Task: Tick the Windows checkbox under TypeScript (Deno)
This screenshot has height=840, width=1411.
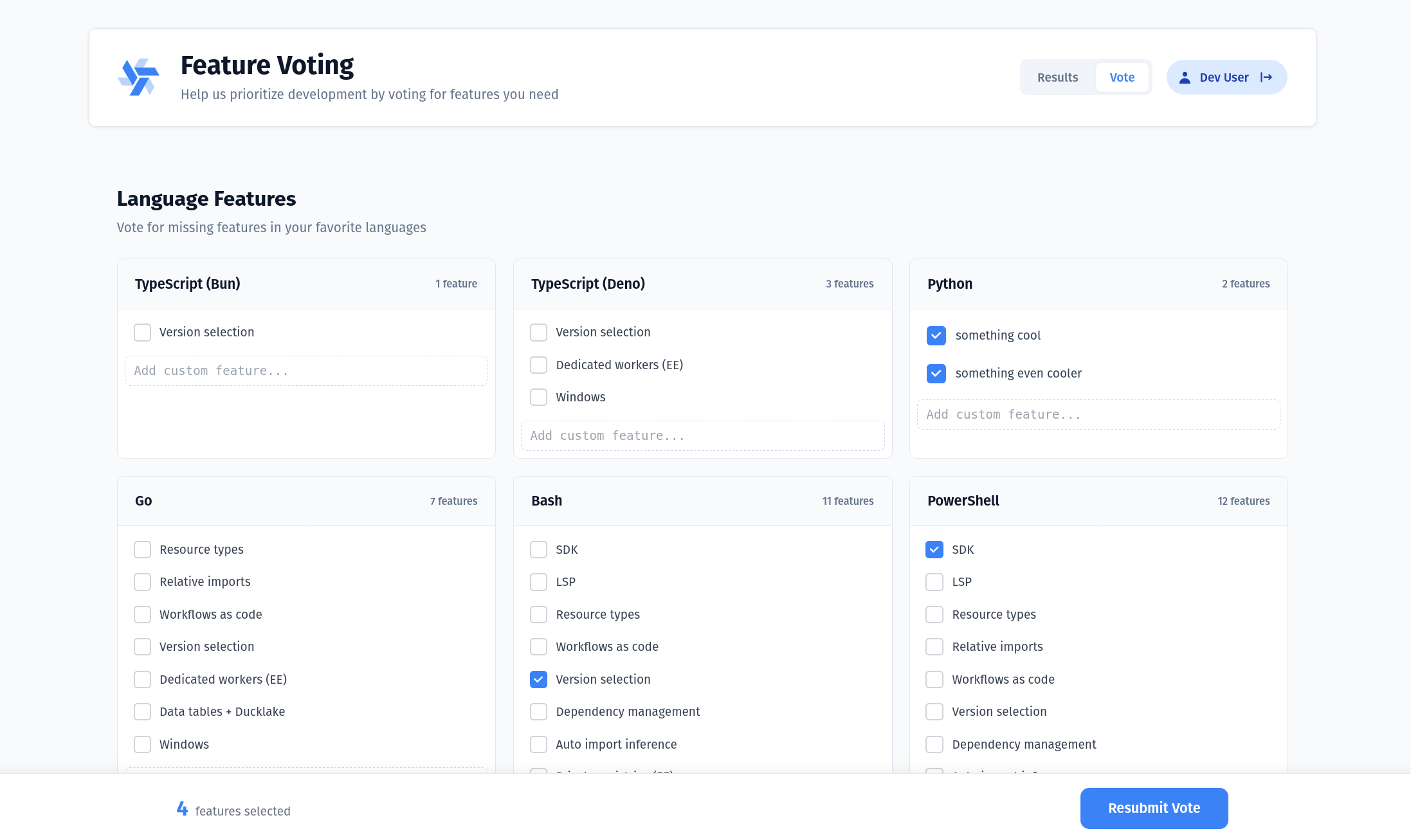Action: (x=538, y=397)
